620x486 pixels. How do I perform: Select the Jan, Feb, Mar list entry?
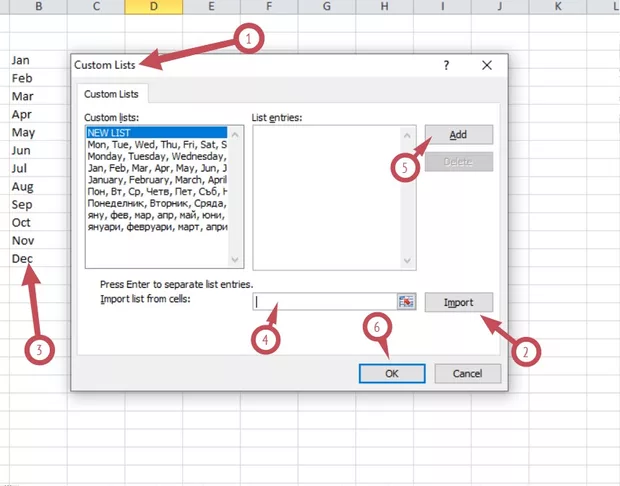pyautogui.click(x=157, y=168)
